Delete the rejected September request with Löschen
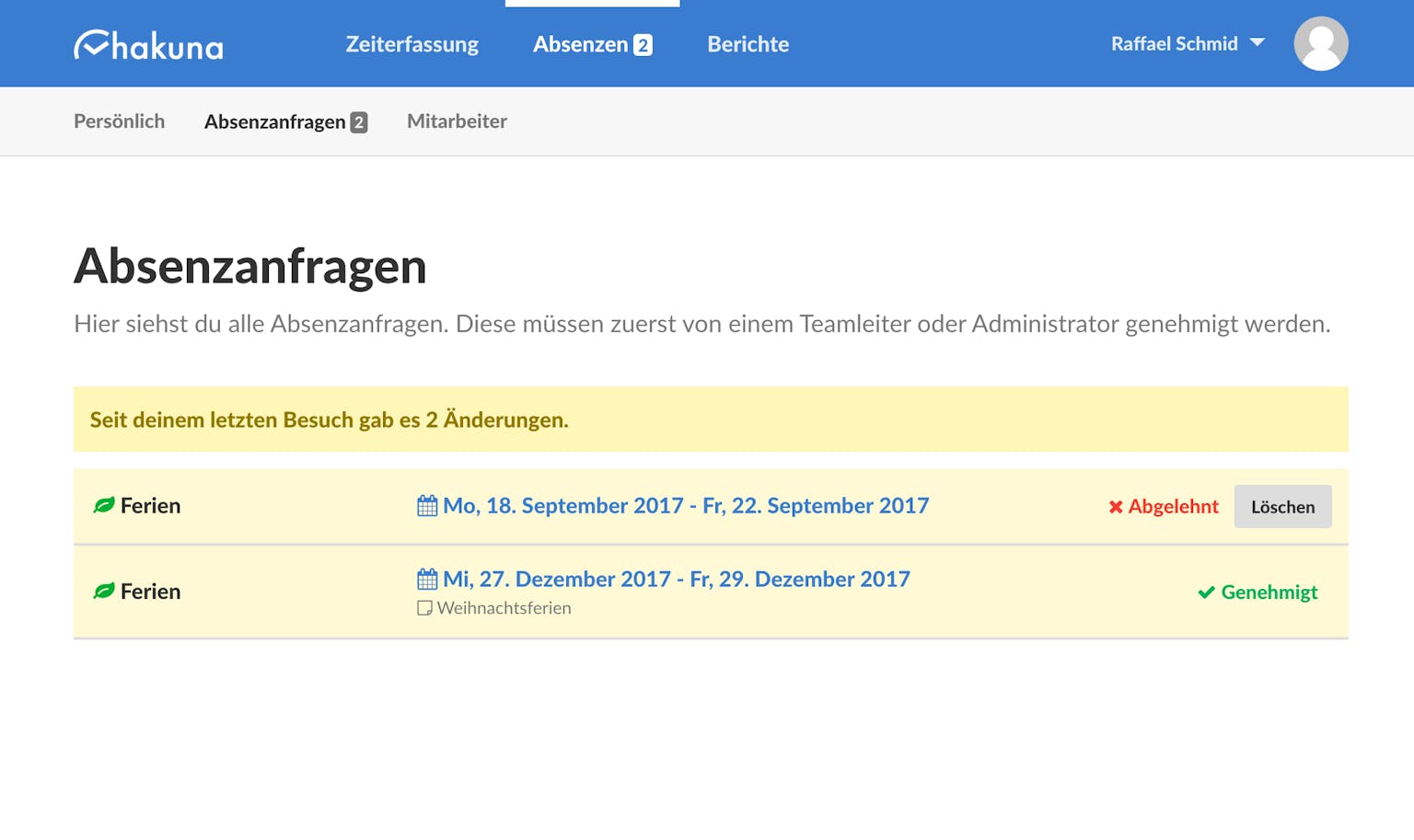Viewport: 1414px width, 840px height. click(x=1283, y=506)
